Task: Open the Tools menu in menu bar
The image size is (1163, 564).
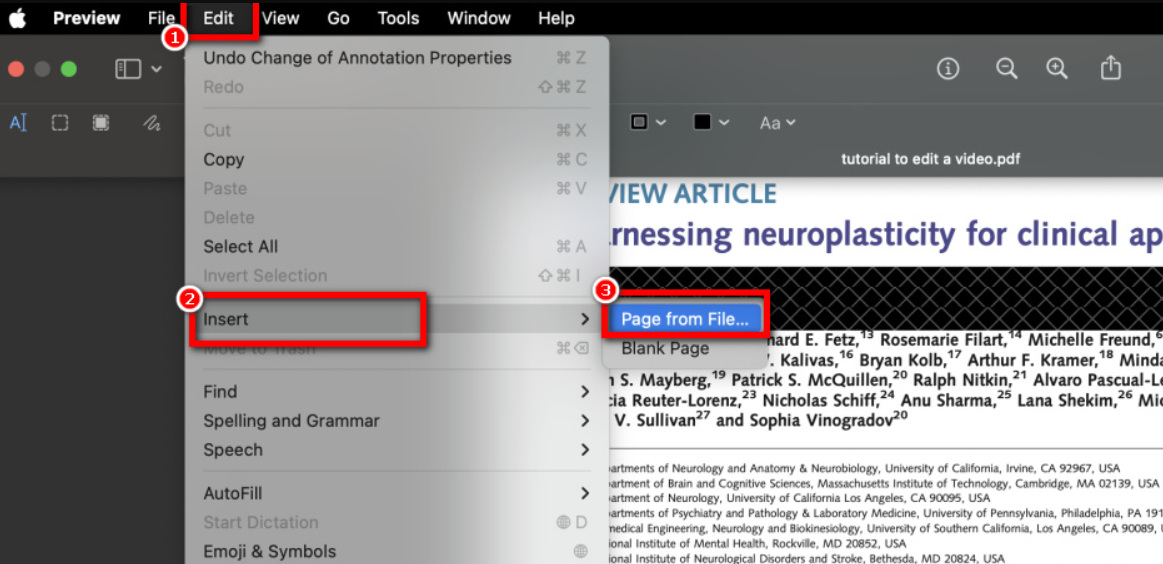Action: click(398, 18)
